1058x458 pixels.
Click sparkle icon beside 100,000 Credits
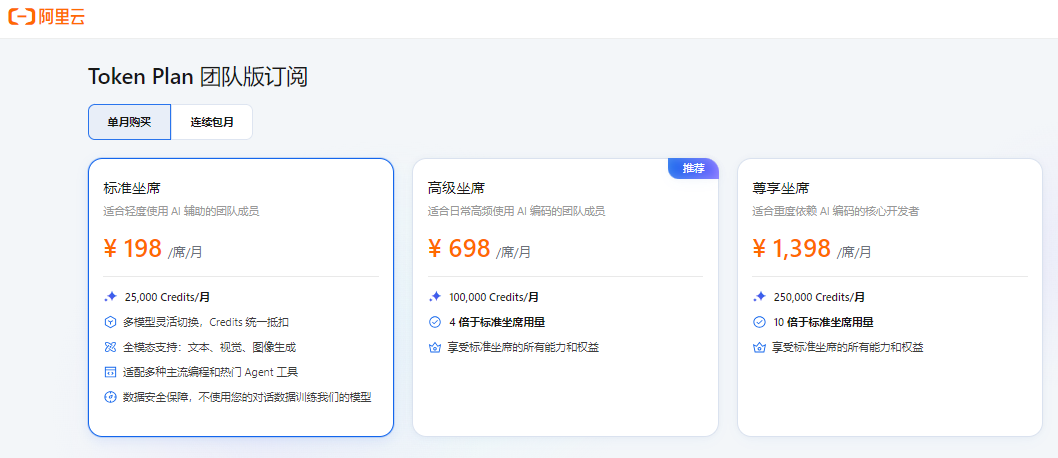point(435,297)
